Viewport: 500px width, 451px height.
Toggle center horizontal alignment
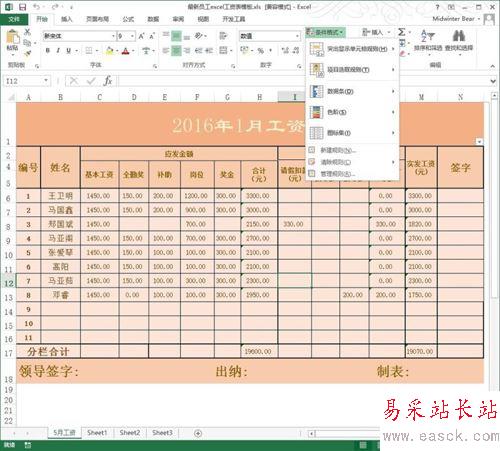(x=176, y=51)
